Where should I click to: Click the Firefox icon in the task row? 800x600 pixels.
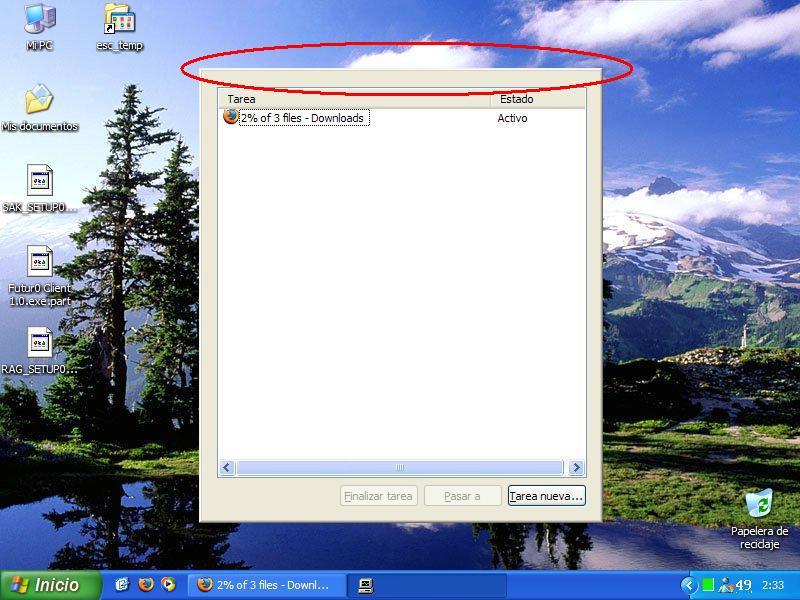(231, 116)
